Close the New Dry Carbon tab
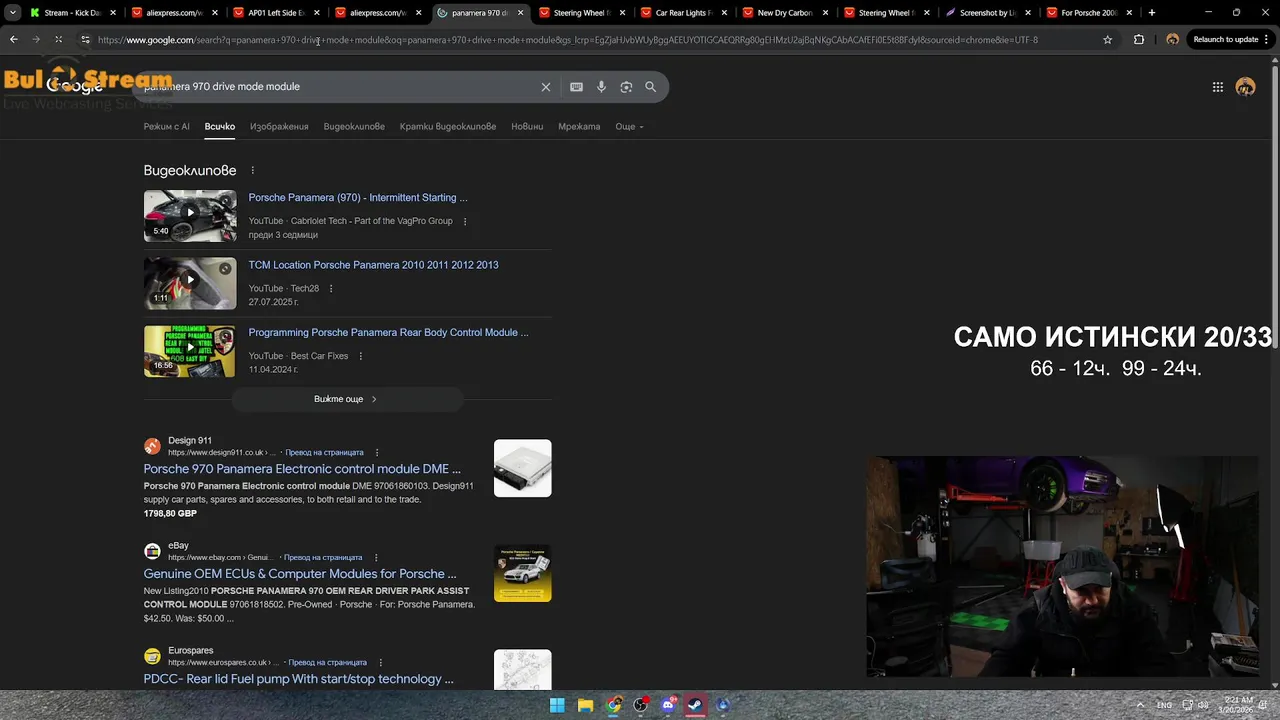1280x720 pixels. (x=825, y=13)
